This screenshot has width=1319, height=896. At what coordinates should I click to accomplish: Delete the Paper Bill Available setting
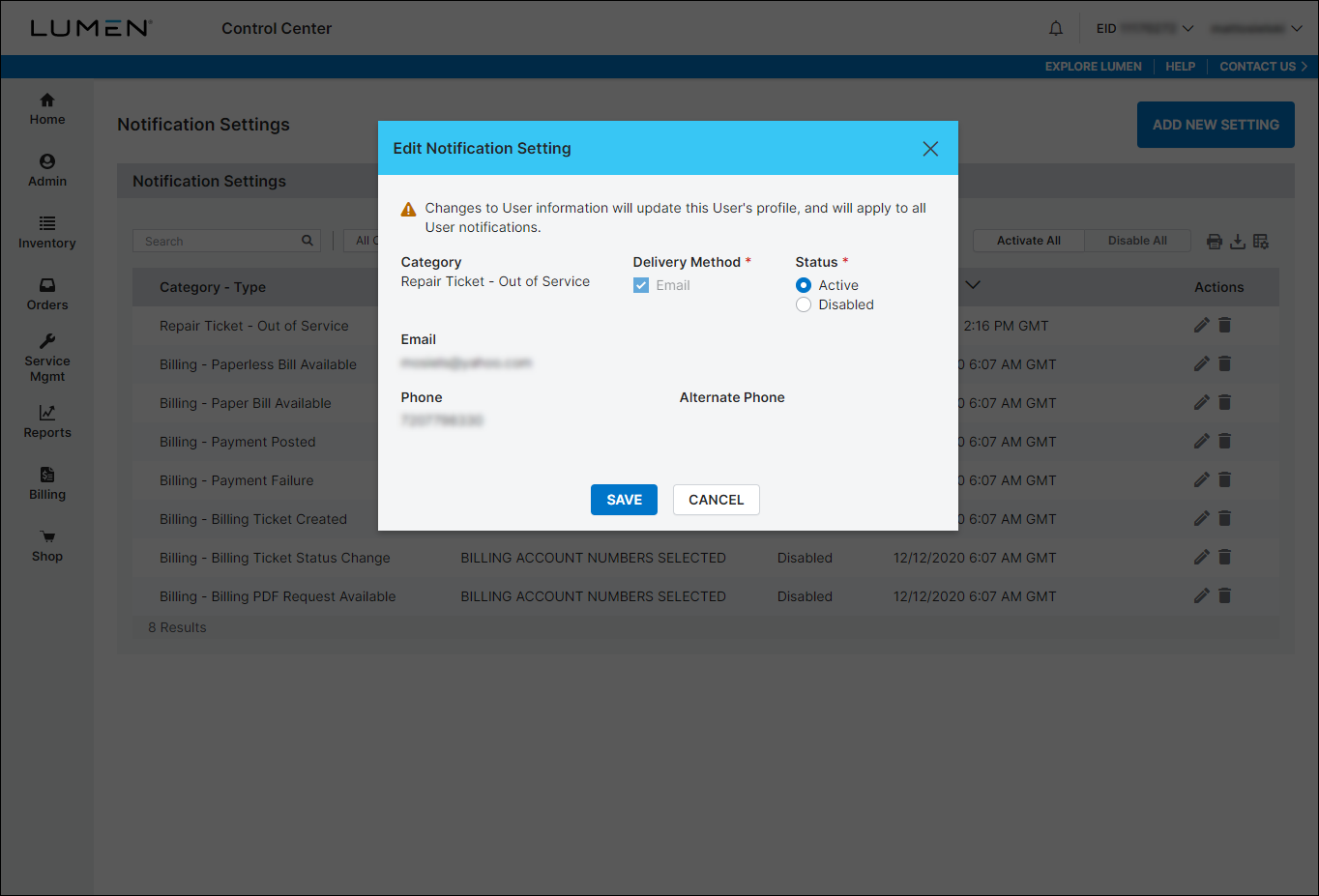pos(1224,403)
